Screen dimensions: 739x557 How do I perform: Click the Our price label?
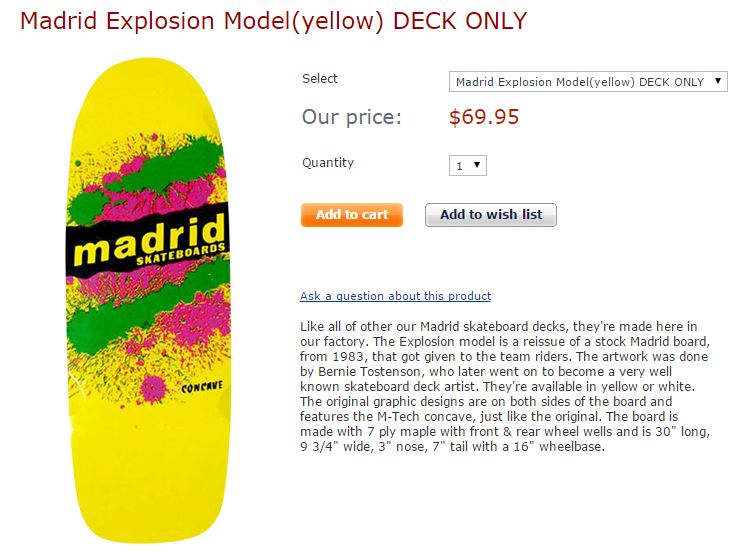(x=352, y=117)
